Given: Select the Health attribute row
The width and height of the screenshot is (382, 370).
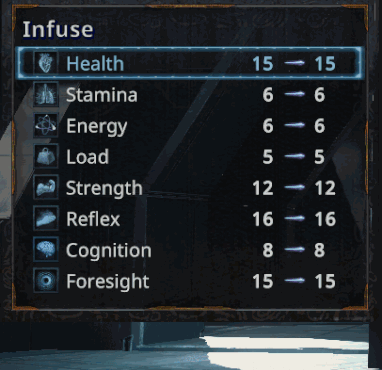Looking at the screenshot, I should (190, 63).
